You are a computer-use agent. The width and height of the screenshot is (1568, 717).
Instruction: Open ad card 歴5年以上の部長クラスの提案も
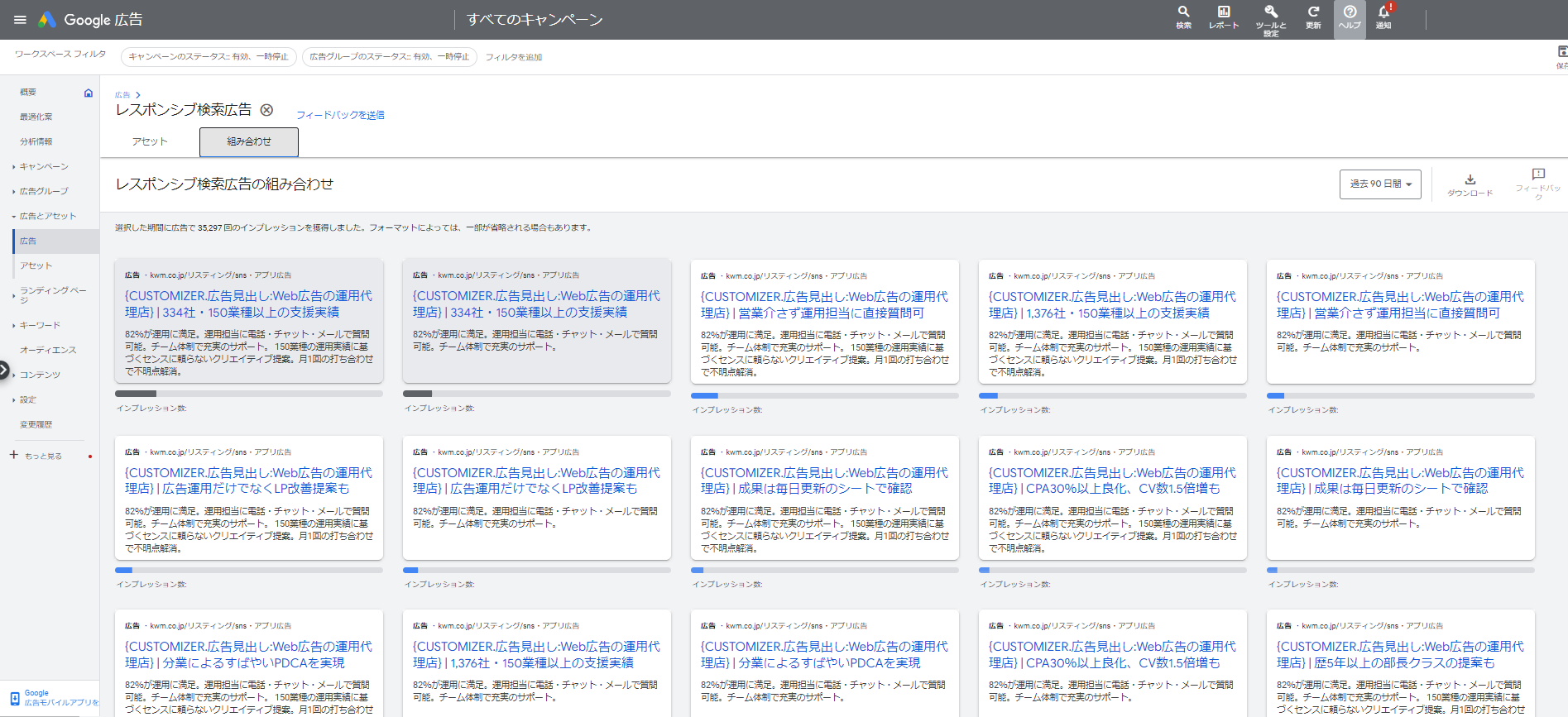tap(1401, 663)
